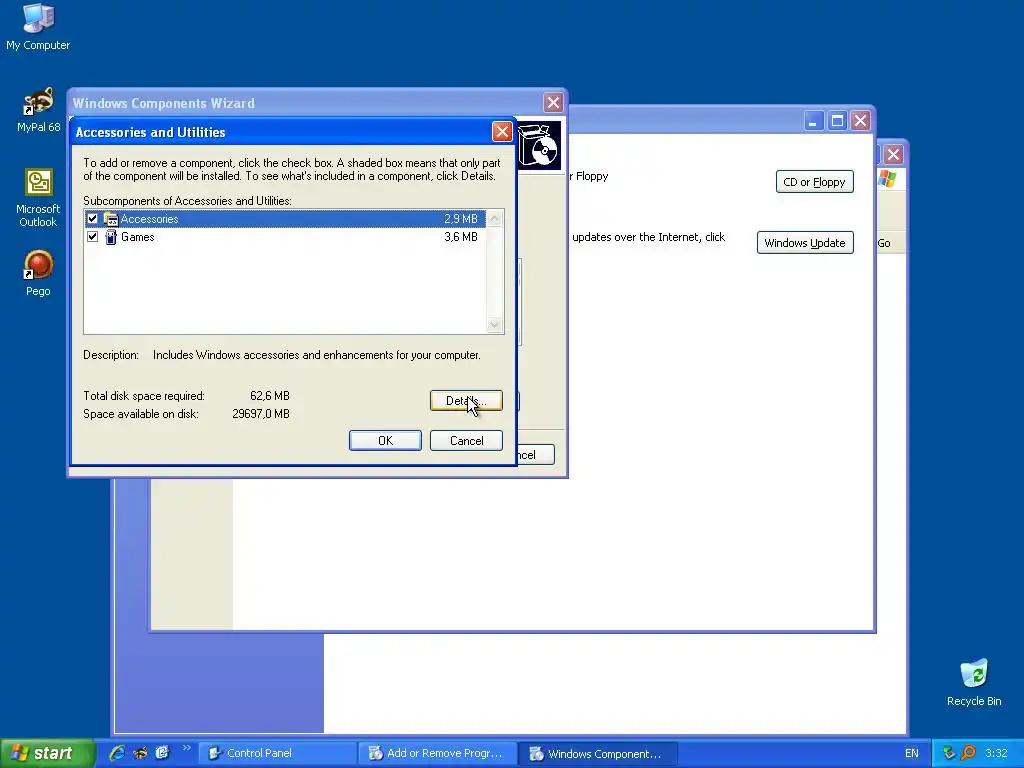Close the Control Panel window behind
1024x768 pixels.
tap(893, 155)
